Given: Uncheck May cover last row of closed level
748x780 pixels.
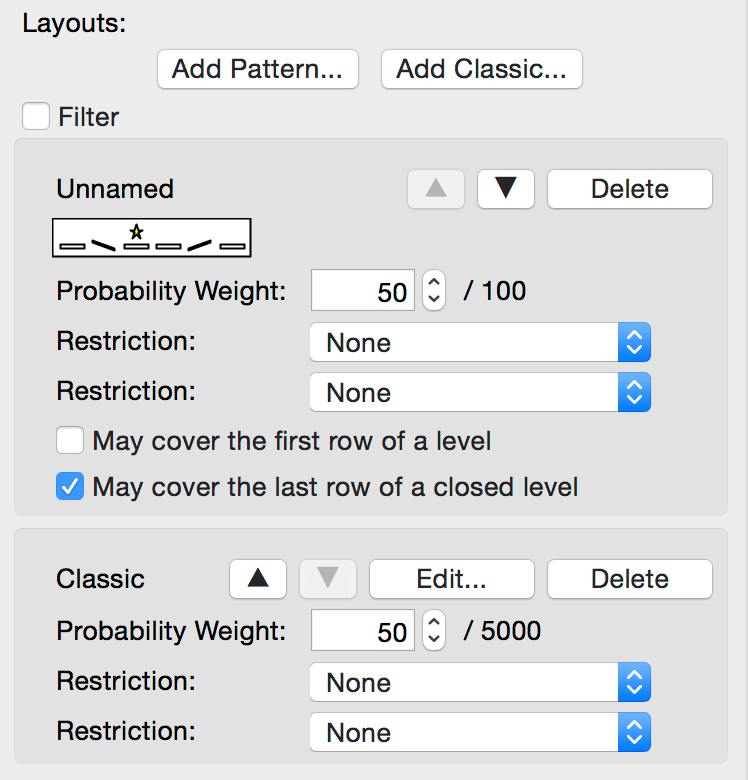Looking at the screenshot, I should click(x=70, y=486).
